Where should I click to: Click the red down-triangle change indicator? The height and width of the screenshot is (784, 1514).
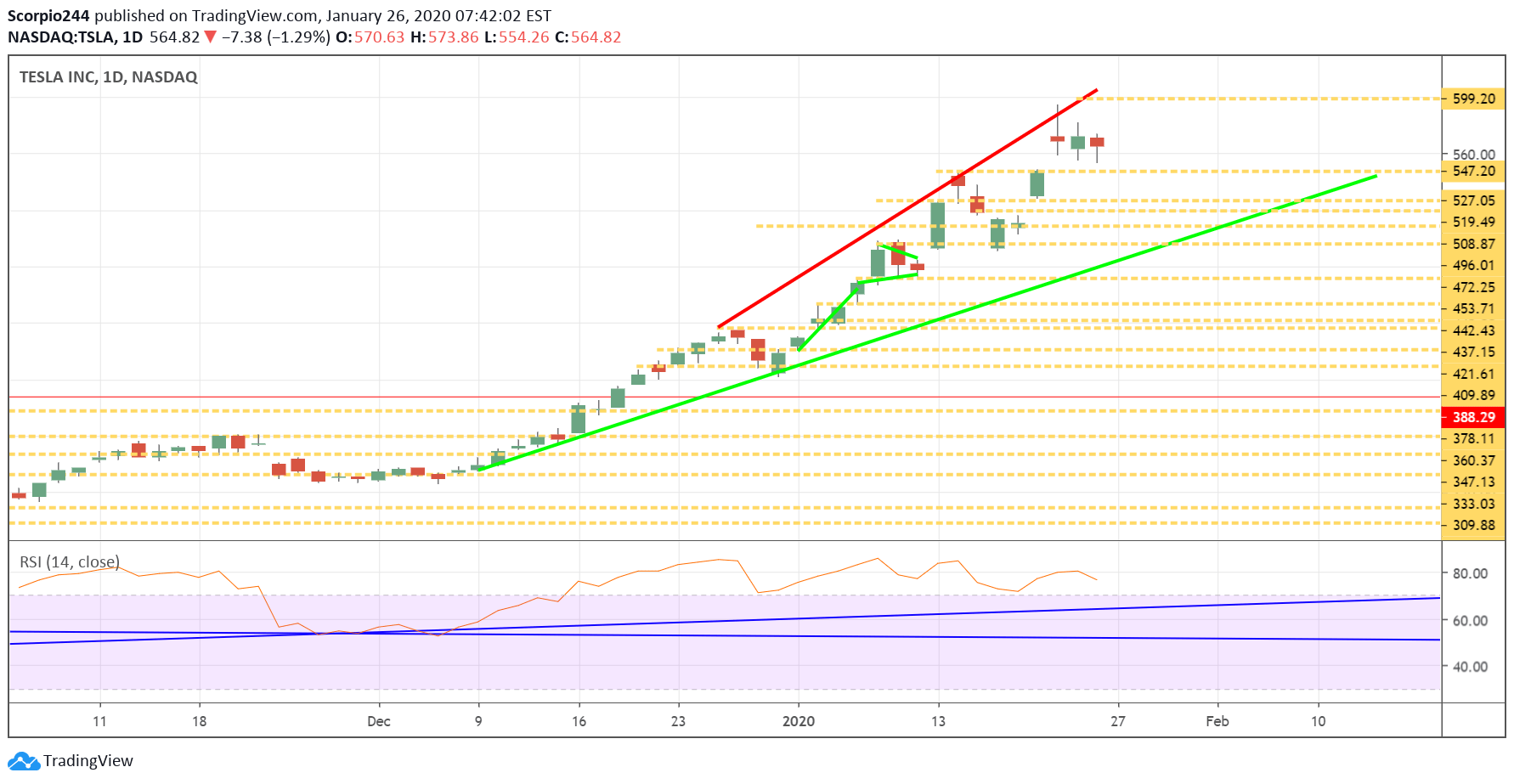(x=211, y=37)
